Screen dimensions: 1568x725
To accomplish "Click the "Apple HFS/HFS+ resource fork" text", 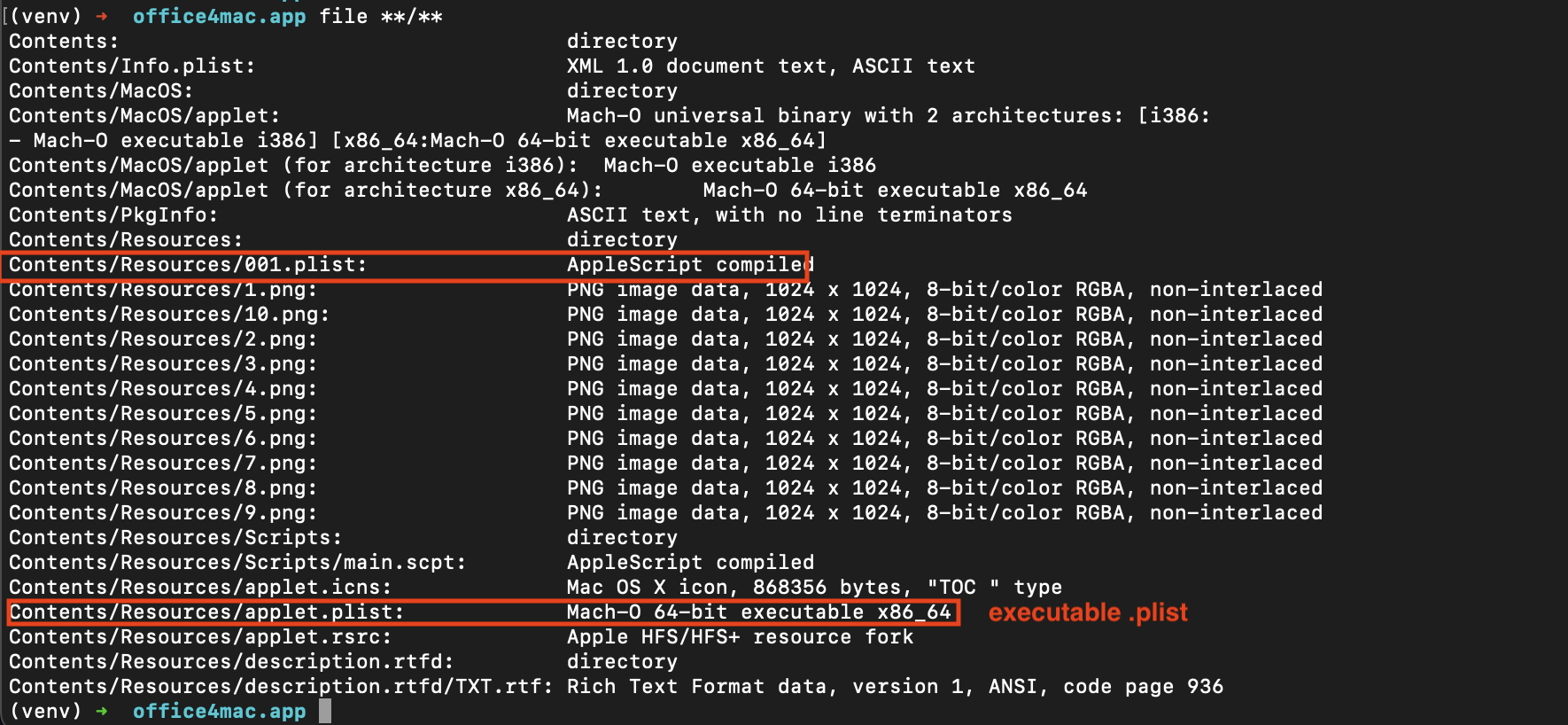I will [x=740, y=637].
